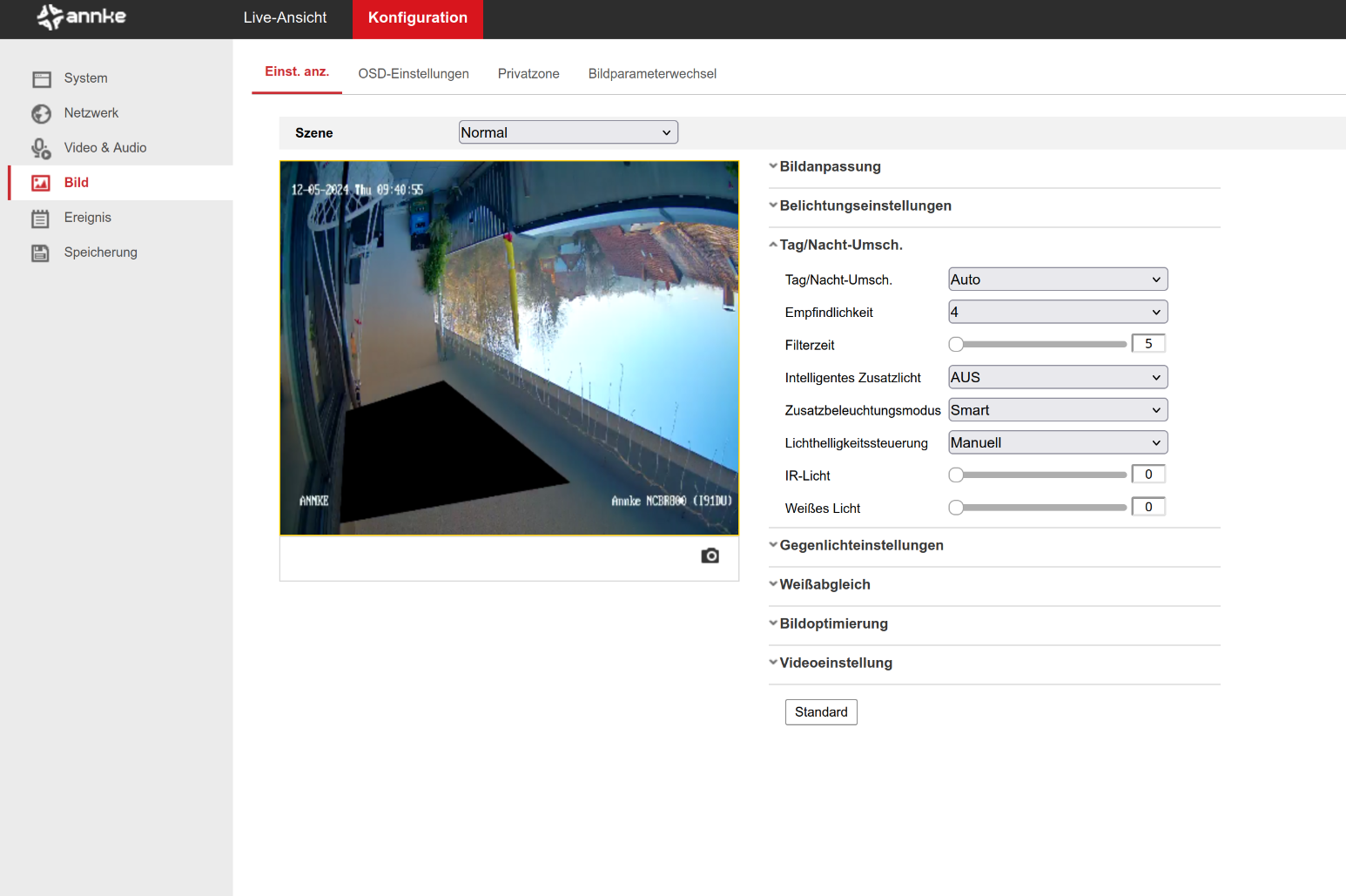Open the Szene dropdown
The height and width of the screenshot is (896, 1346).
click(568, 132)
